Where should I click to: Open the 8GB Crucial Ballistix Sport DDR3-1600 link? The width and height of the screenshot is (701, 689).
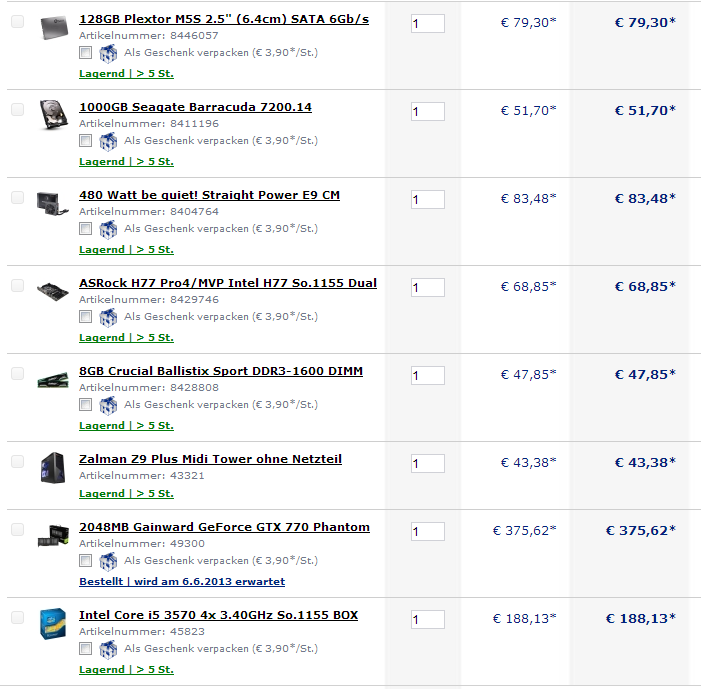[x=221, y=371]
